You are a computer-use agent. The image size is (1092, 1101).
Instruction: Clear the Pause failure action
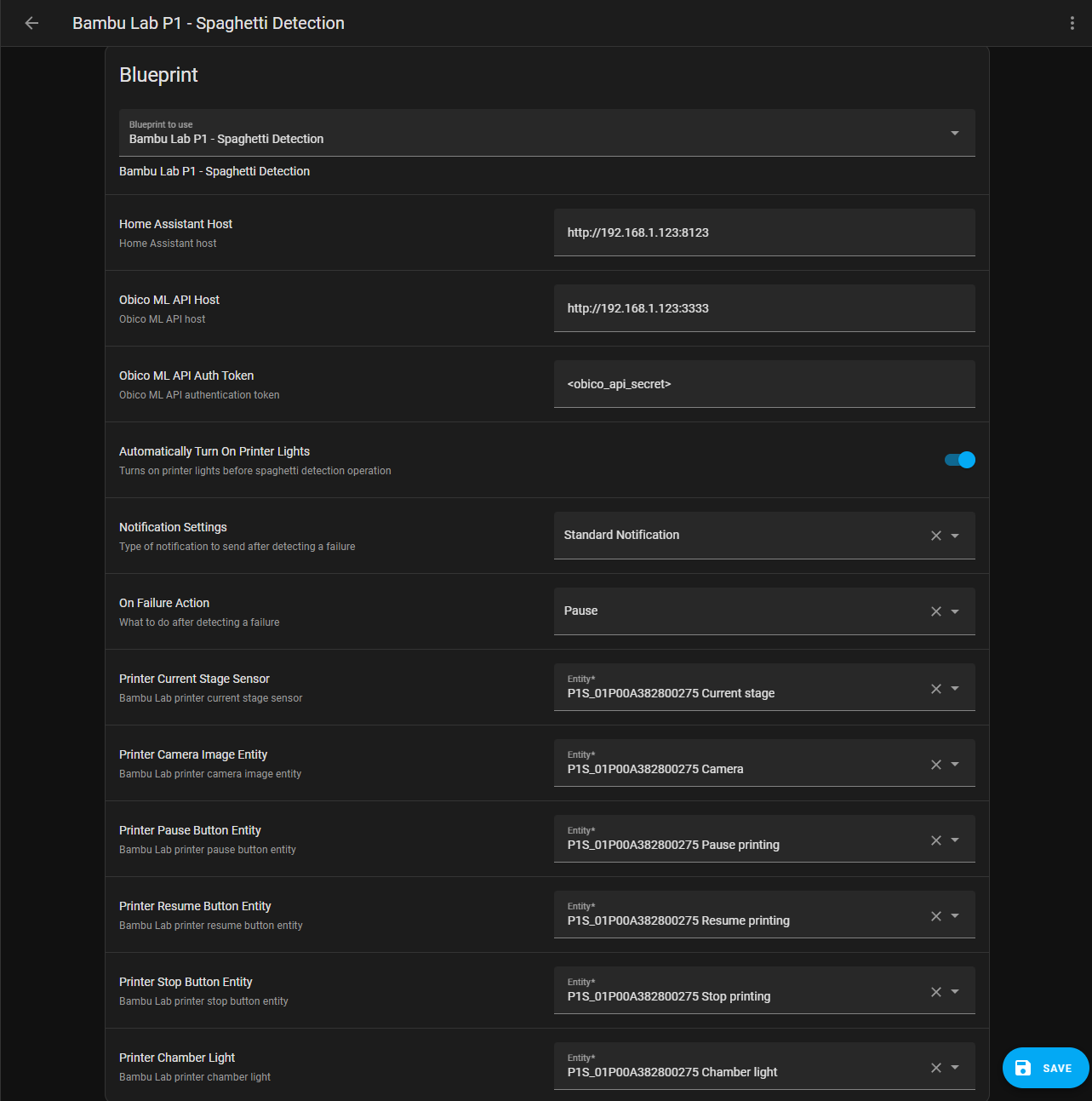pos(936,611)
